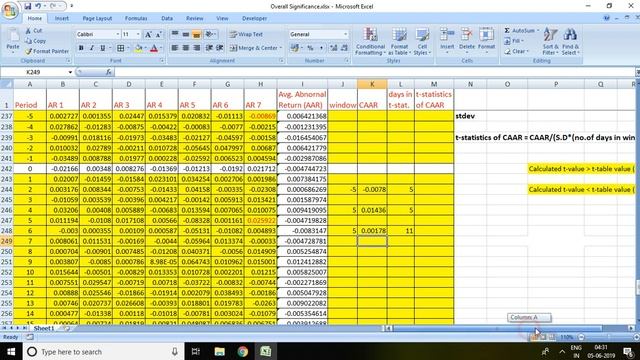Toggle bold formatting
This screenshot has width=640, height=360.
pos(81,48)
